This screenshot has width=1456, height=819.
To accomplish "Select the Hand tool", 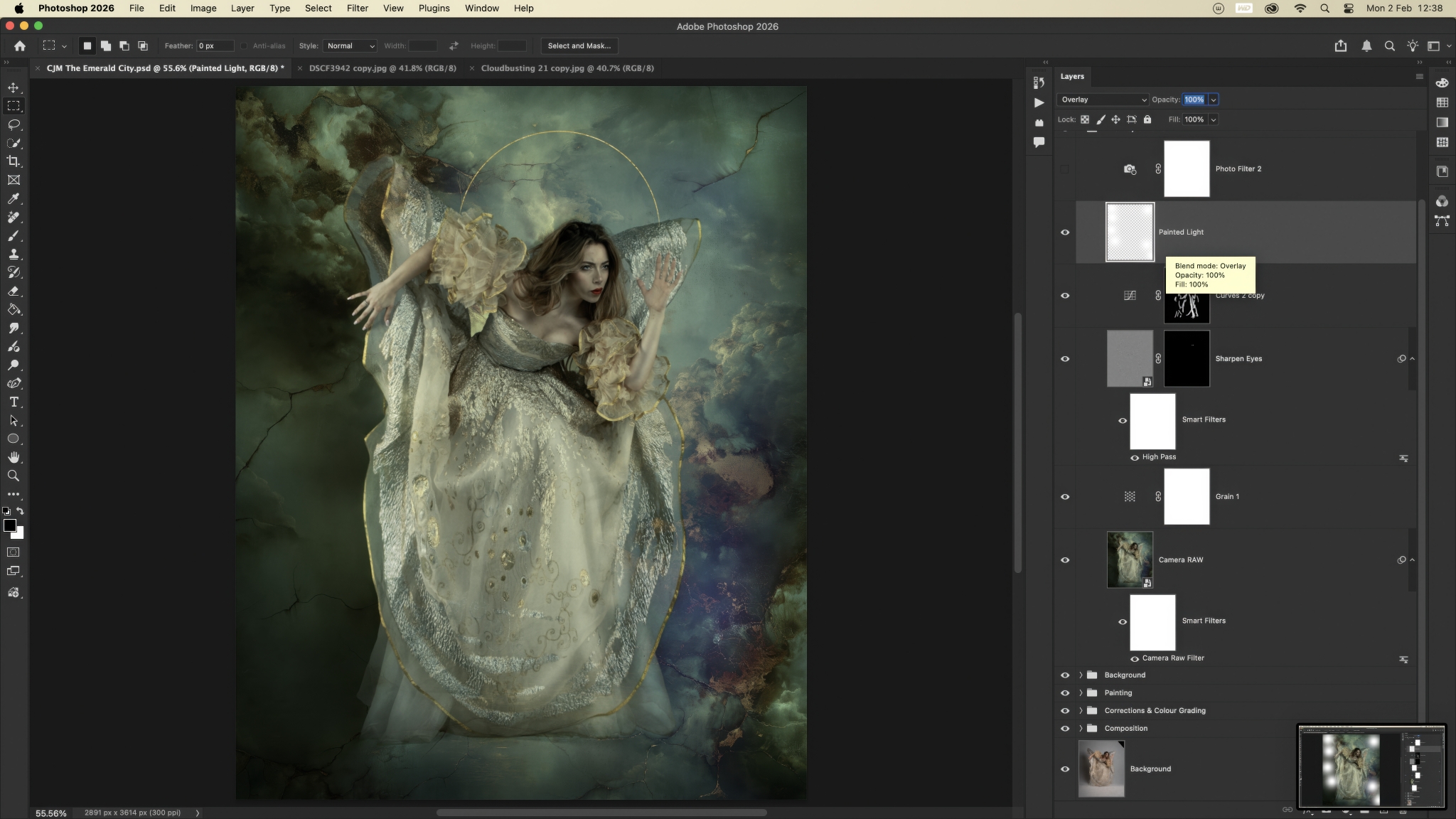I will click(x=14, y=457).
